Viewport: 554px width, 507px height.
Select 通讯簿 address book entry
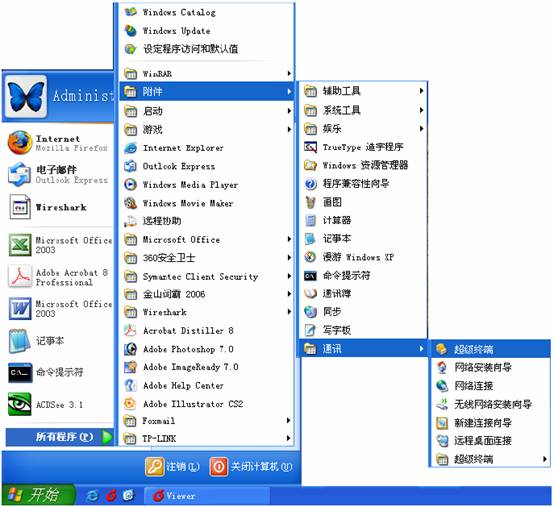[363, 293]
